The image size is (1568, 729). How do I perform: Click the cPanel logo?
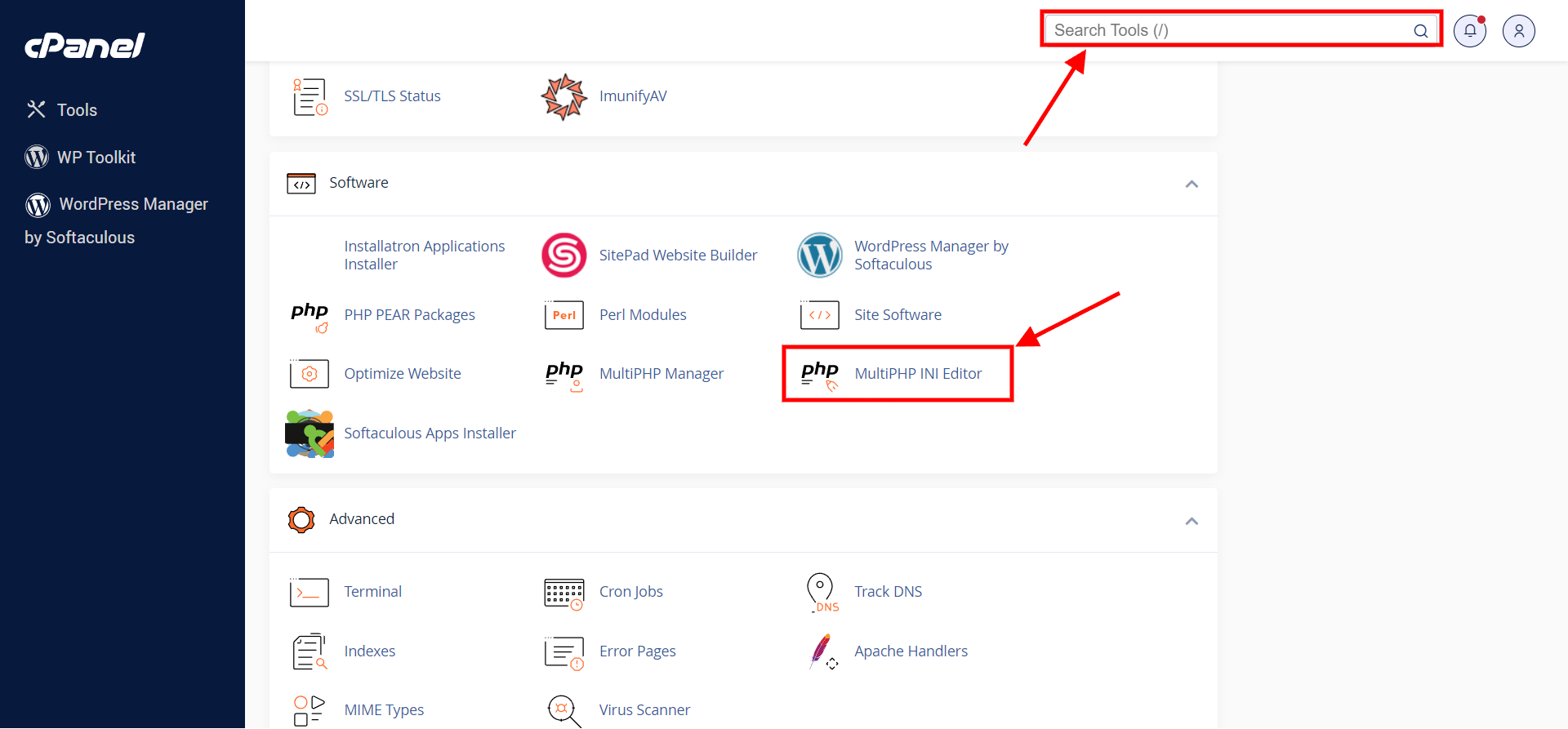click(85, 46)
